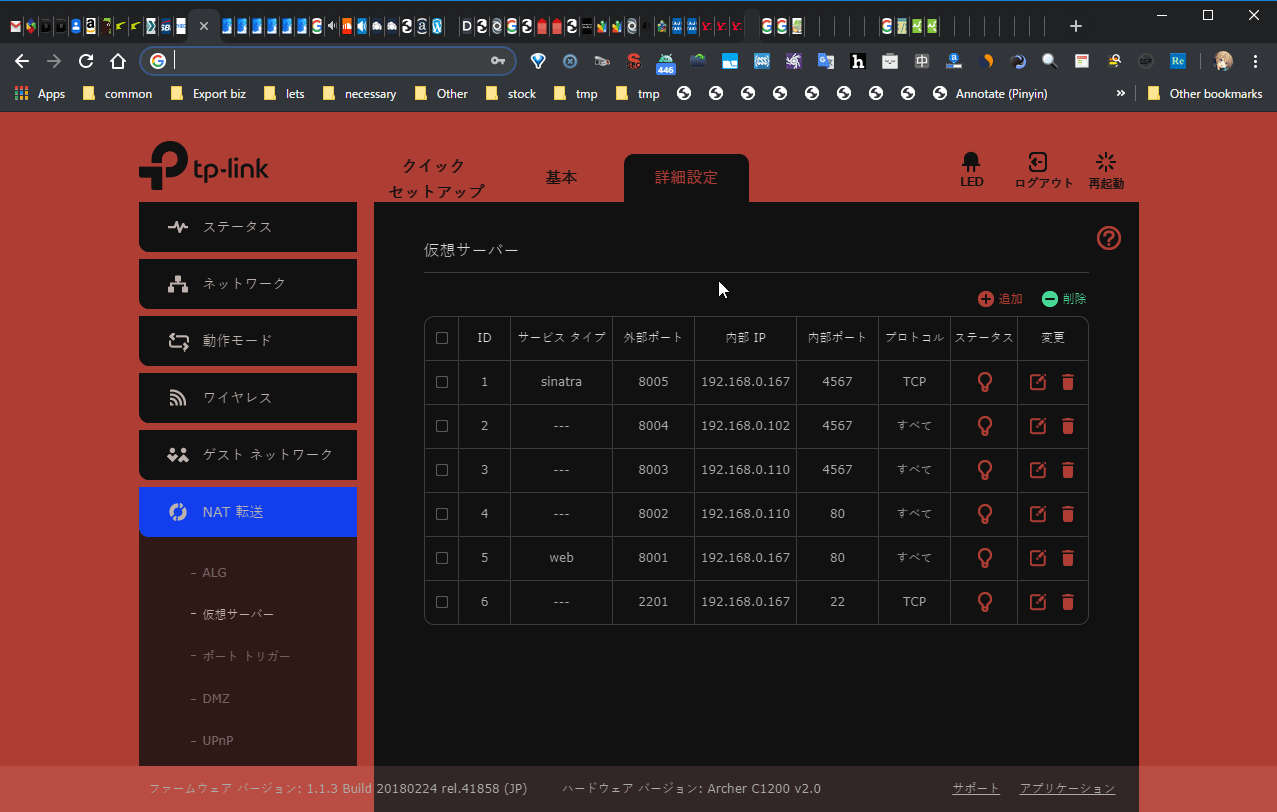
Task: Toggle status bulb for sinatra entry
Action: click(984, 382)
